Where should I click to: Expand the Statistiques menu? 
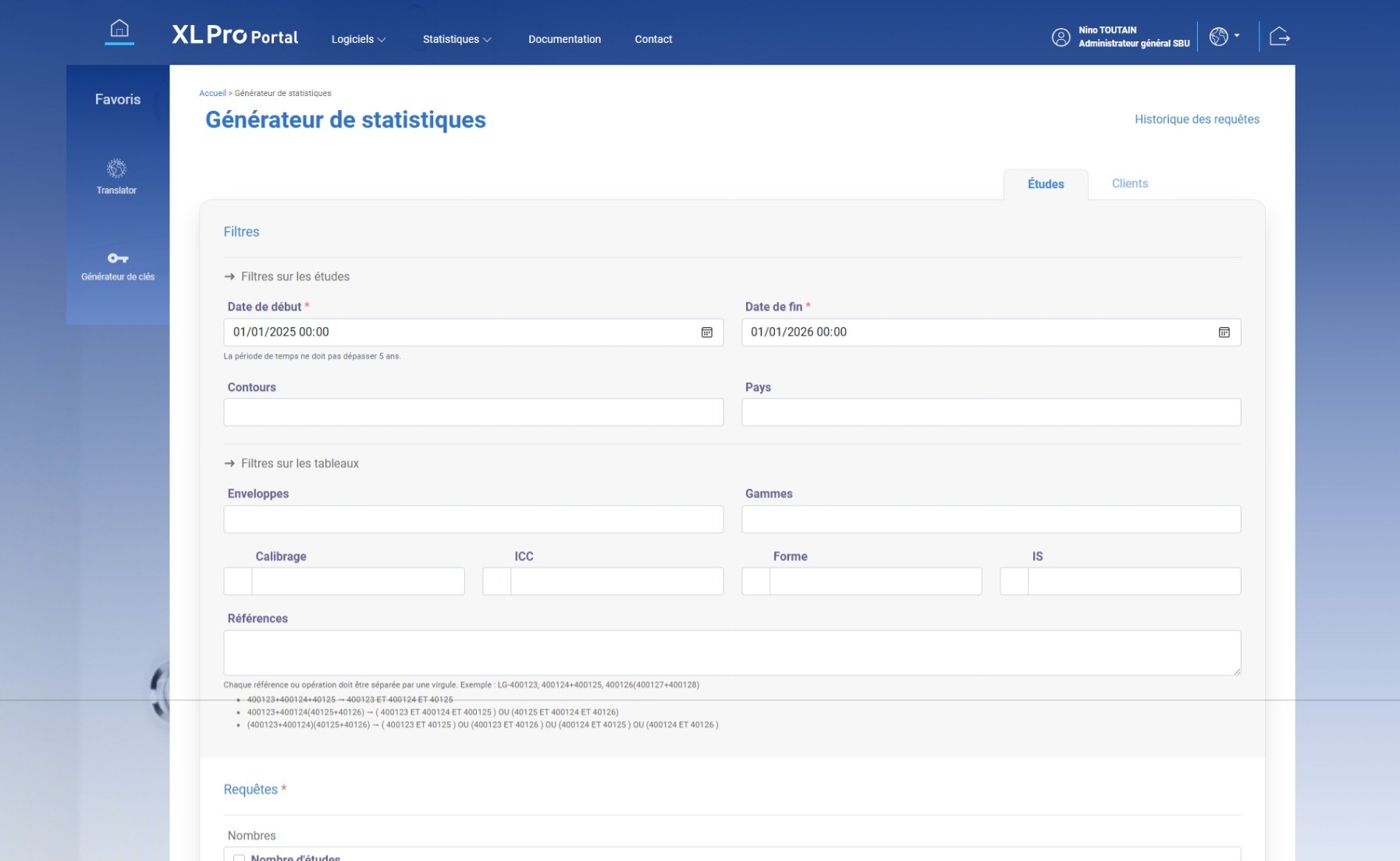(457, 39)
